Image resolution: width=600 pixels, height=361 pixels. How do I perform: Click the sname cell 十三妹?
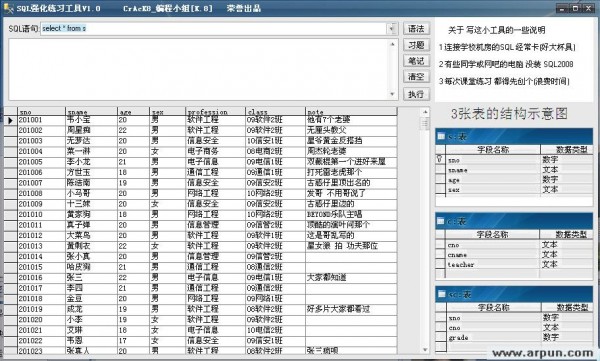(91, 204)
